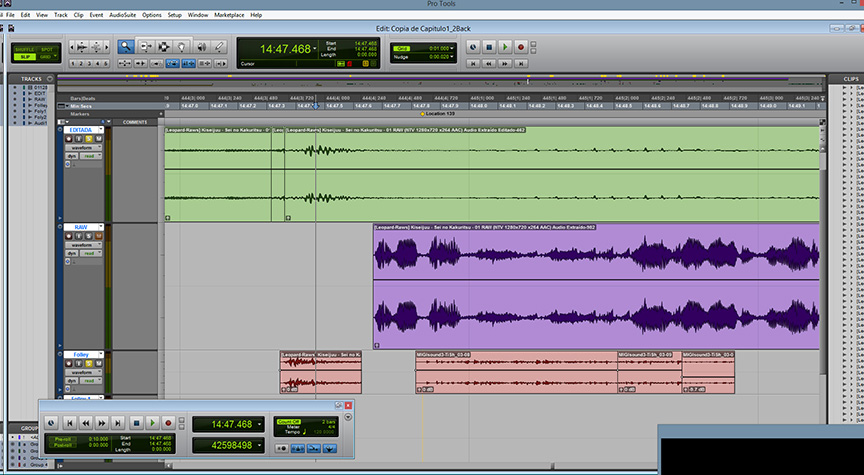864x475 pixels.
Task: Select the Zoomer (magnifier) tool
Action: tap(126, 46)
